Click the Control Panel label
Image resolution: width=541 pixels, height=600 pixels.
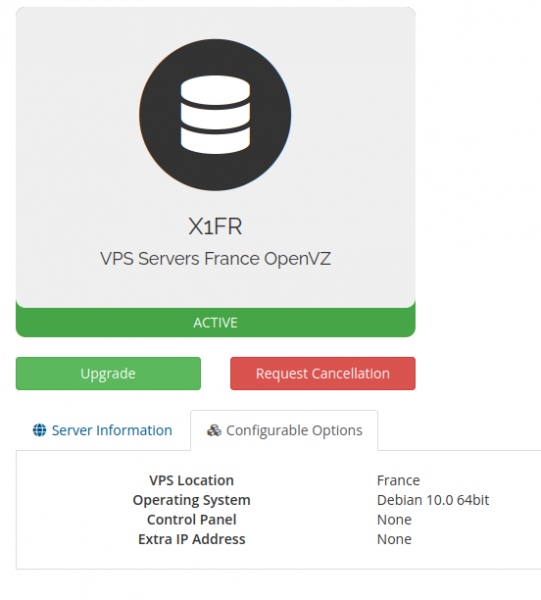[x=191, y=520]
